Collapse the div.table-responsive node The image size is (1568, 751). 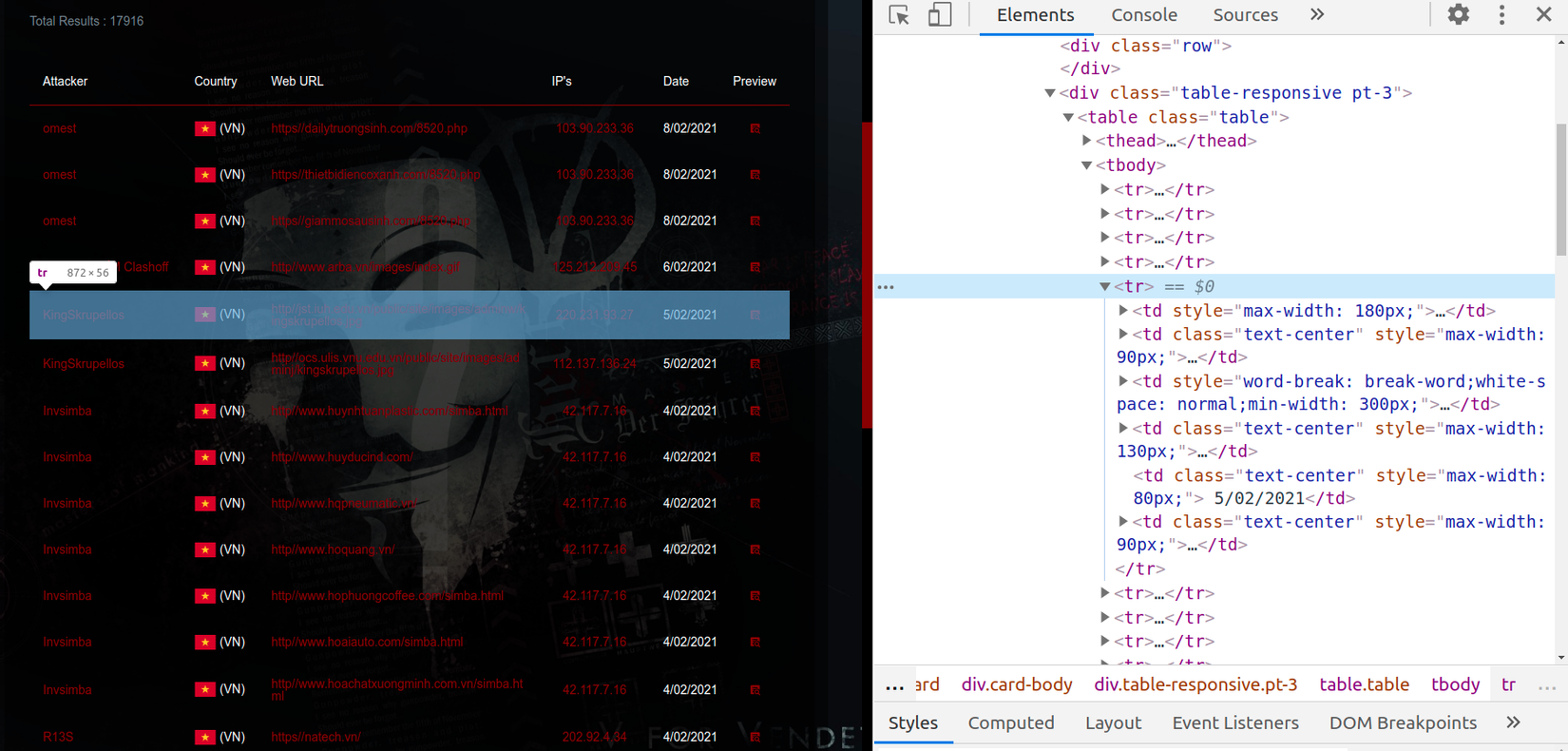click(1050, 93)
